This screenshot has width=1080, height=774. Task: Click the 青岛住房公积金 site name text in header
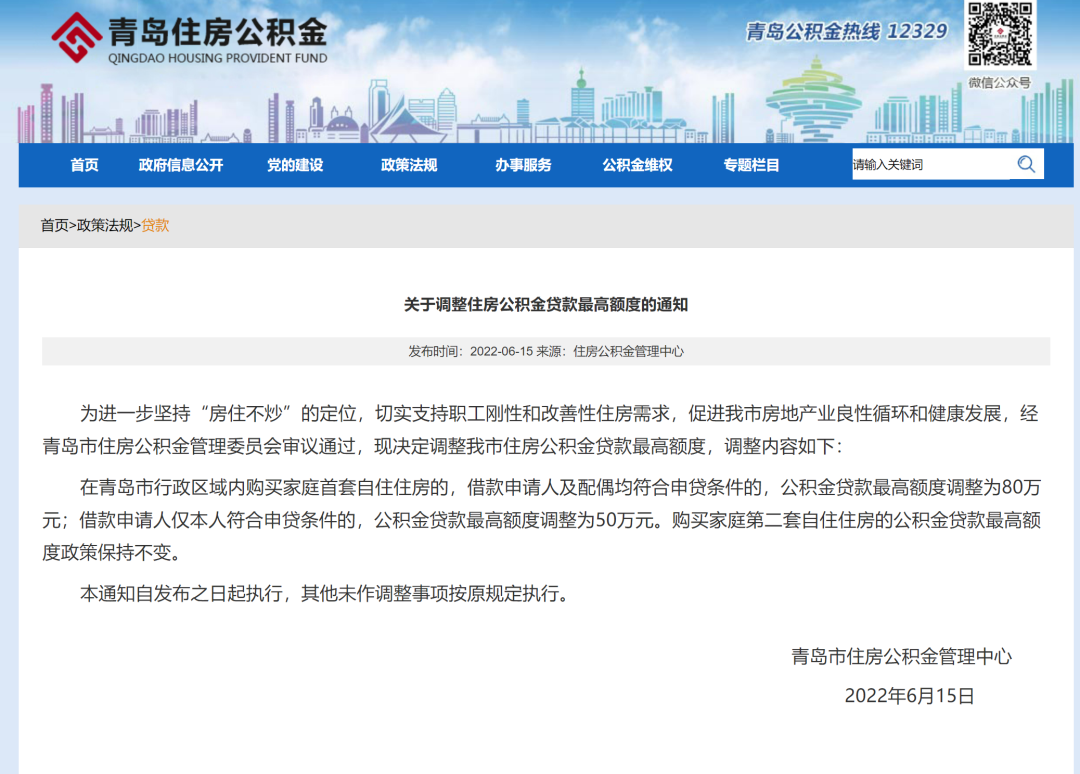pos(217,32)
